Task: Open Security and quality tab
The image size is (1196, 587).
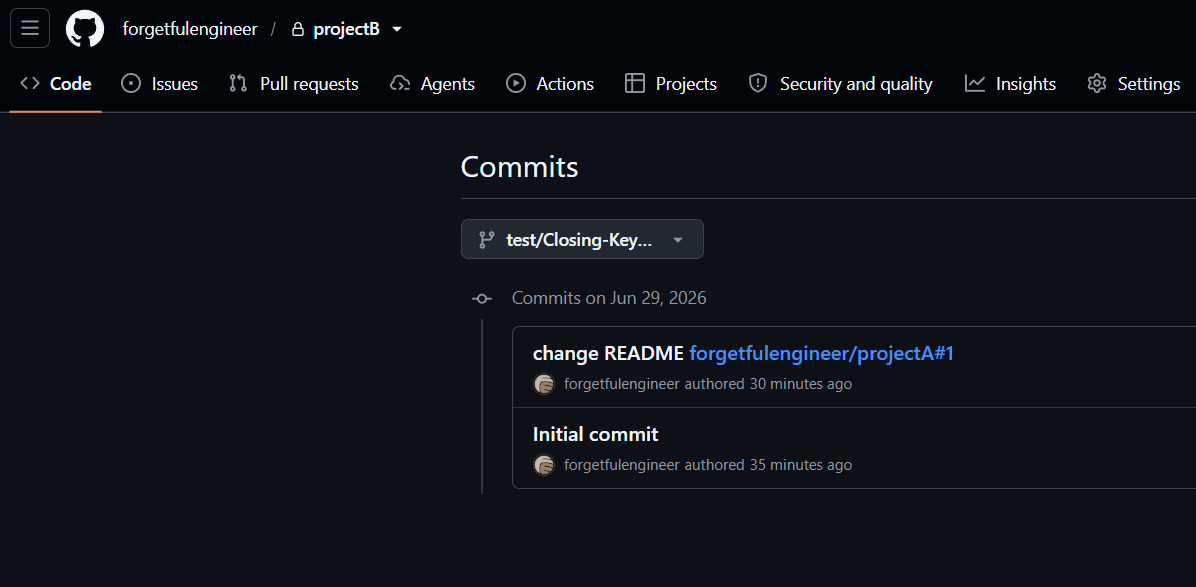Action: (841, 84)
